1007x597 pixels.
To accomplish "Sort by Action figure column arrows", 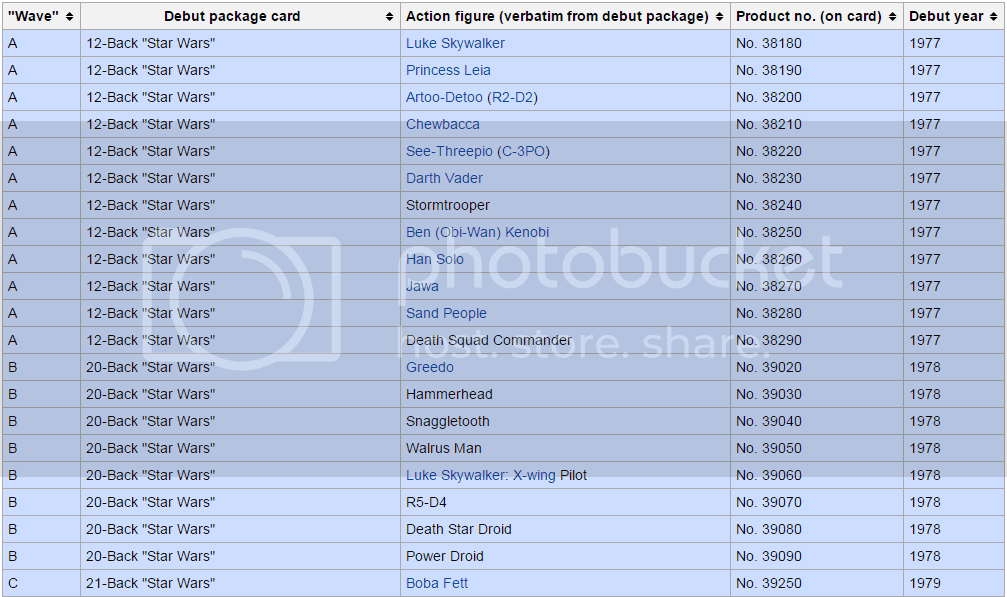I will tap(719, 17).
